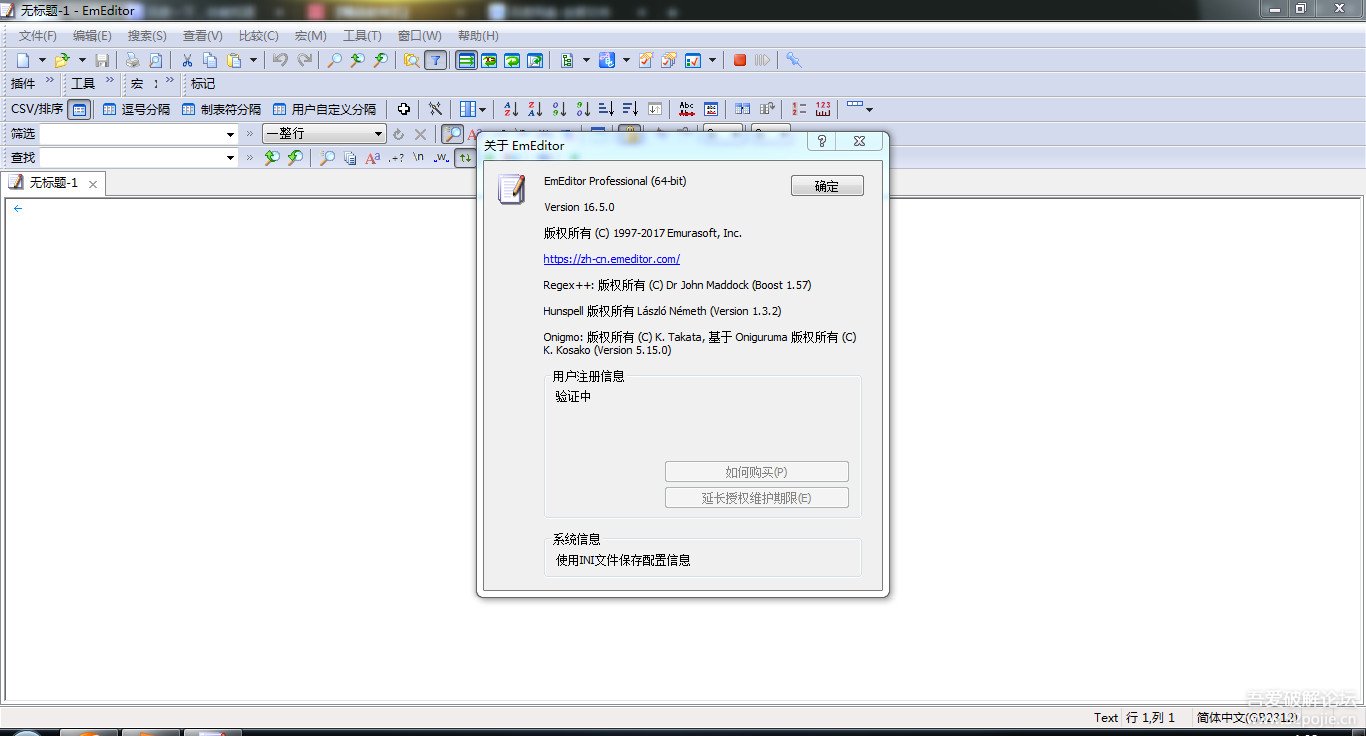Expand the 宏 toolbar overflow chevron

170,81
